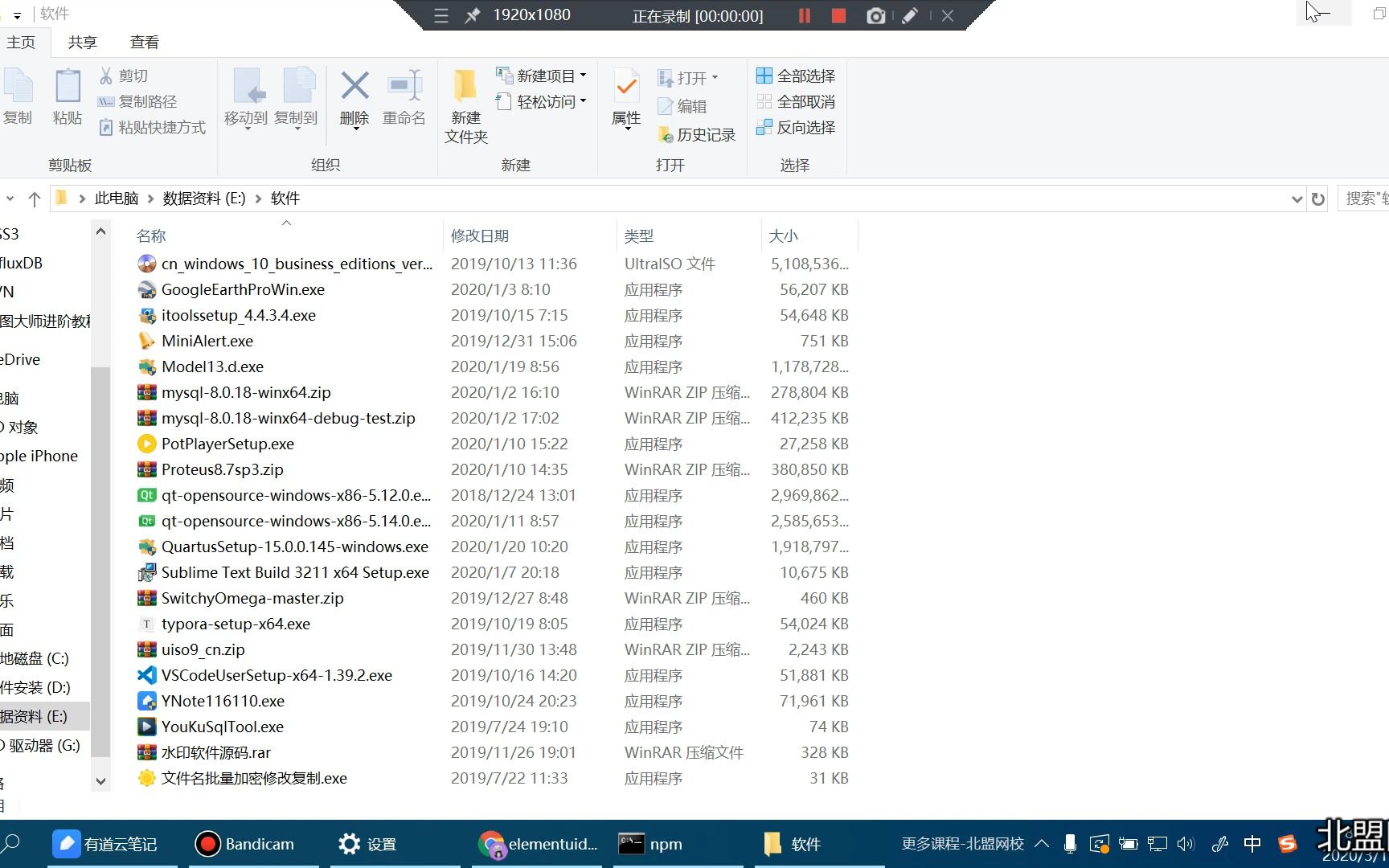Image resolution: width=1389 pixels, height=868 pixels.
Task: Take a screenshot using the camera icon
Action: [x=875, y=15]
